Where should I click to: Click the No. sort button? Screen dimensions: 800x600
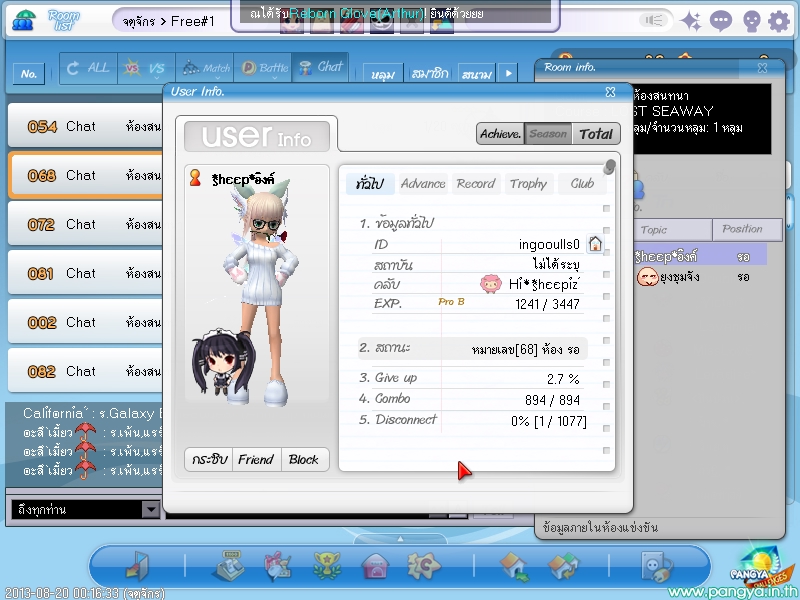pos(29,73)
